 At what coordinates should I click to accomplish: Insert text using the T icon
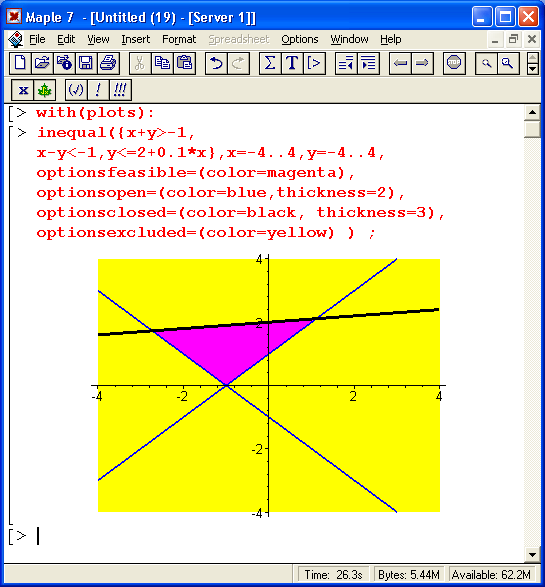click(292, 63)
